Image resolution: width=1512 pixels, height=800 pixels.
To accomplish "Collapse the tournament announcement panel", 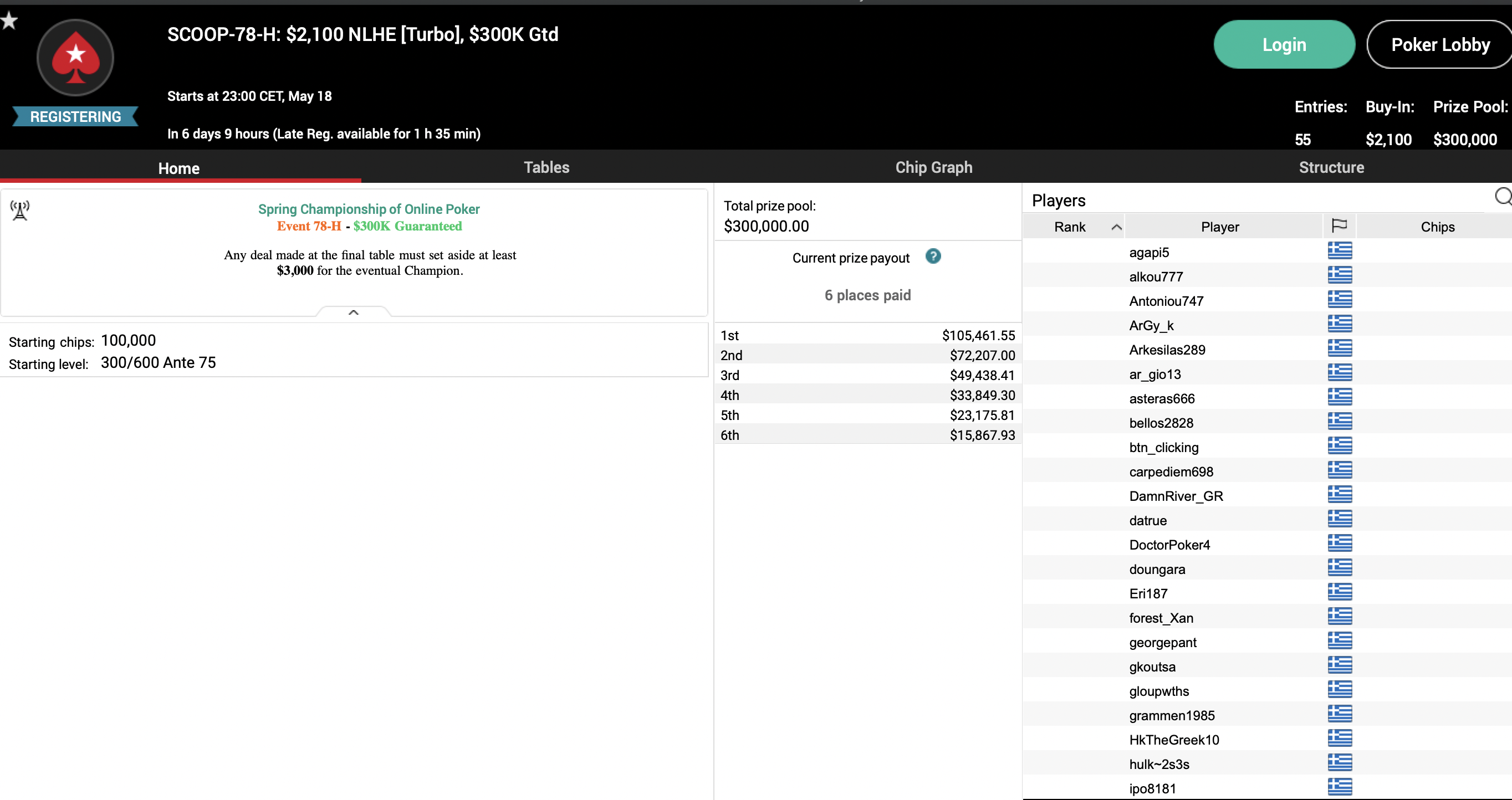I will pos(354,312).
